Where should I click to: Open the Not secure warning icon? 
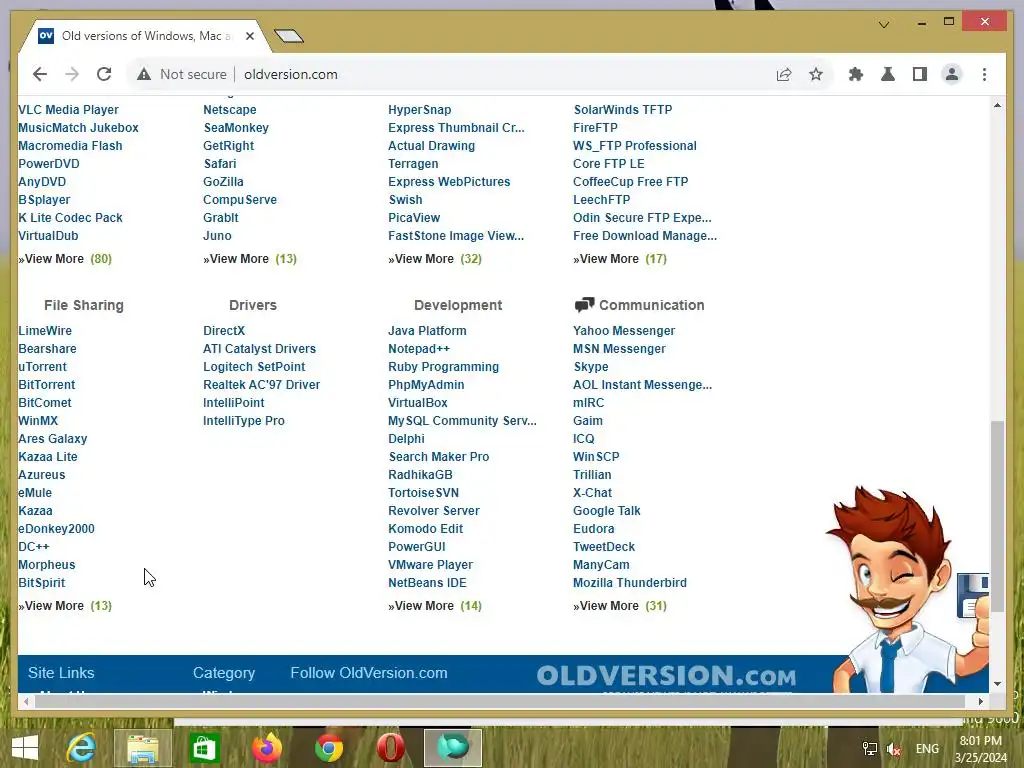pyautogui.click(x=144, y=74)
